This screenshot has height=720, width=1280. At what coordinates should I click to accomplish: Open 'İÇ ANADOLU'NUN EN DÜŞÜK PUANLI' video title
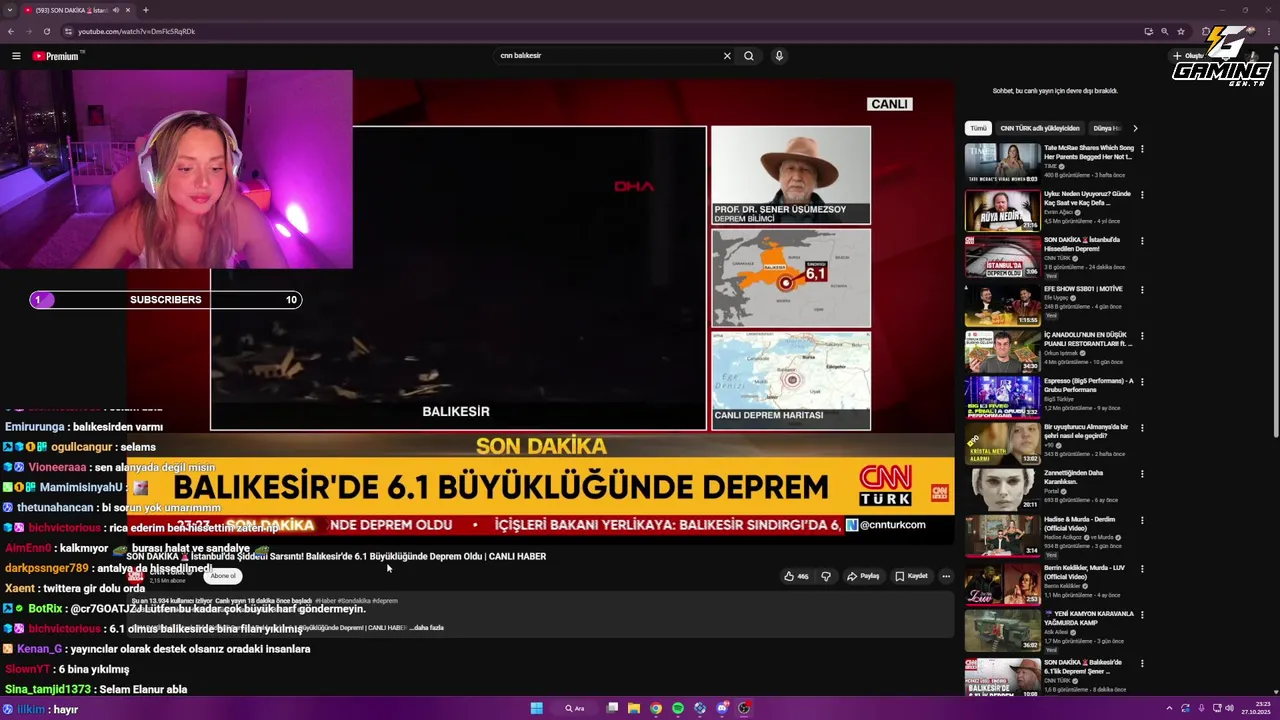coord(1087,339)
